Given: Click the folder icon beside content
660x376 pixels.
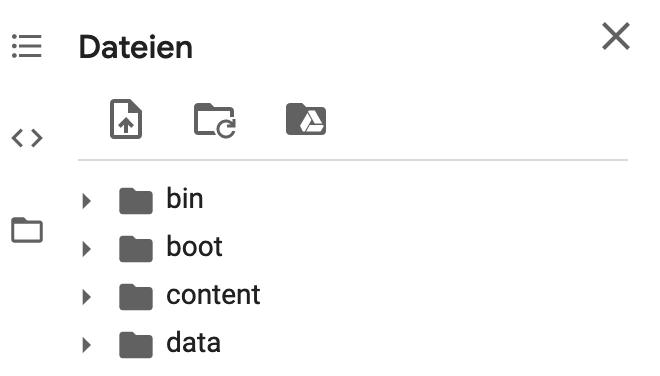Looking at the screenshot, I should click(x=136, y=297).
